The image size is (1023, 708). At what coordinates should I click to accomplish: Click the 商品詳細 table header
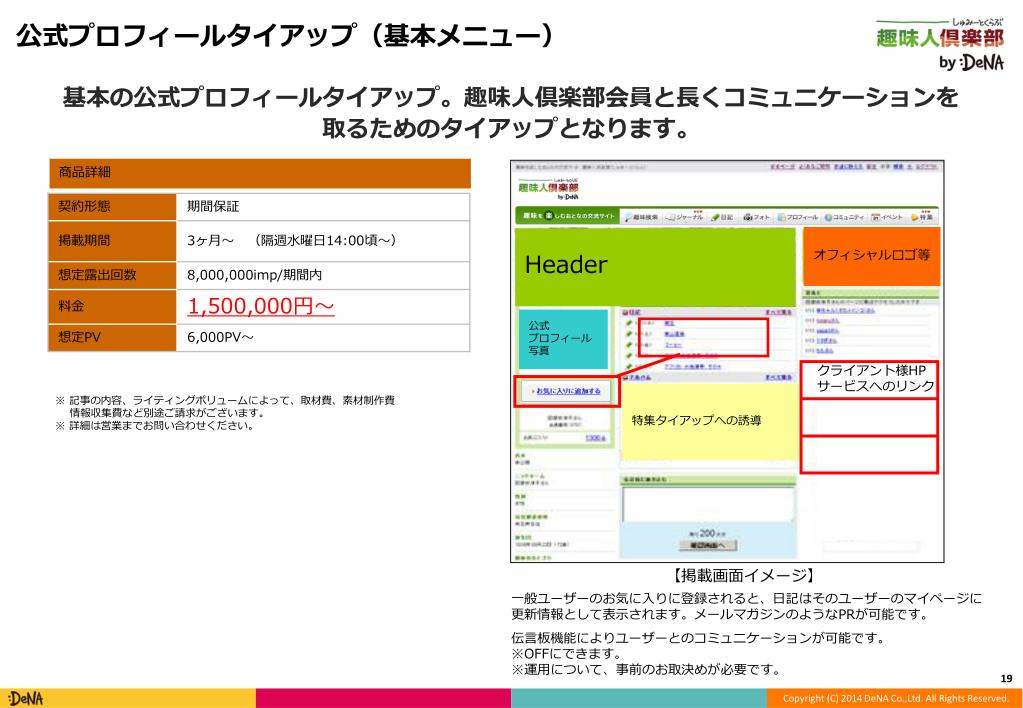(260, 173)
